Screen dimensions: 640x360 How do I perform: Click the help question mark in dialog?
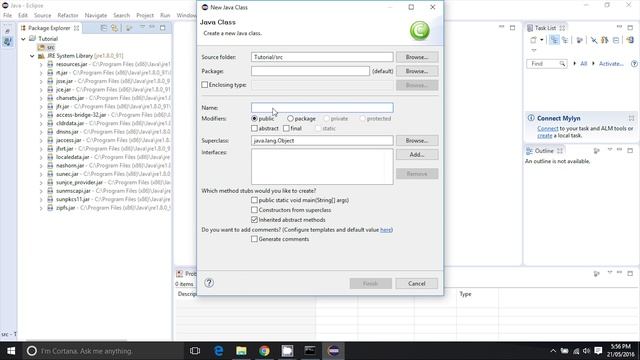point(209,283)
